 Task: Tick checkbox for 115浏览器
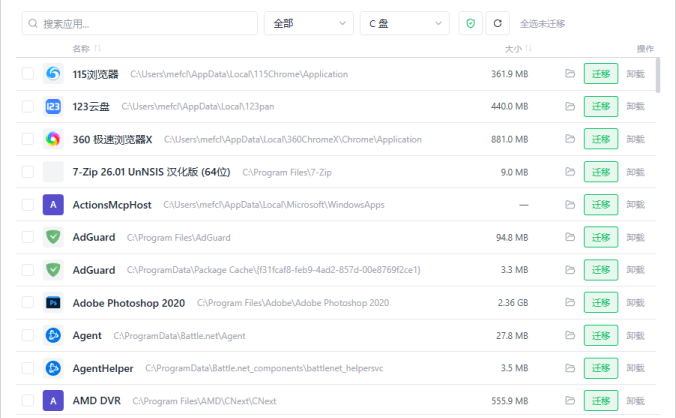tap(28, 74)
